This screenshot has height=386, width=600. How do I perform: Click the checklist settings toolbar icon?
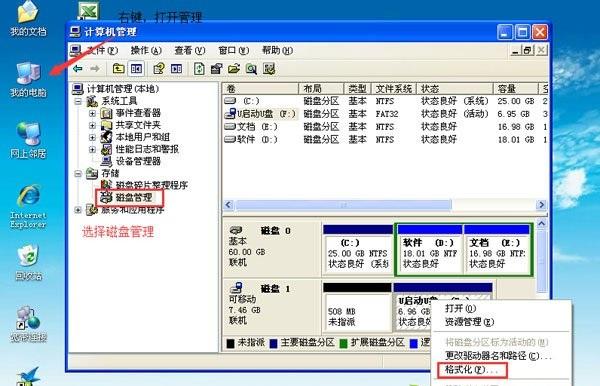point(269,69)
